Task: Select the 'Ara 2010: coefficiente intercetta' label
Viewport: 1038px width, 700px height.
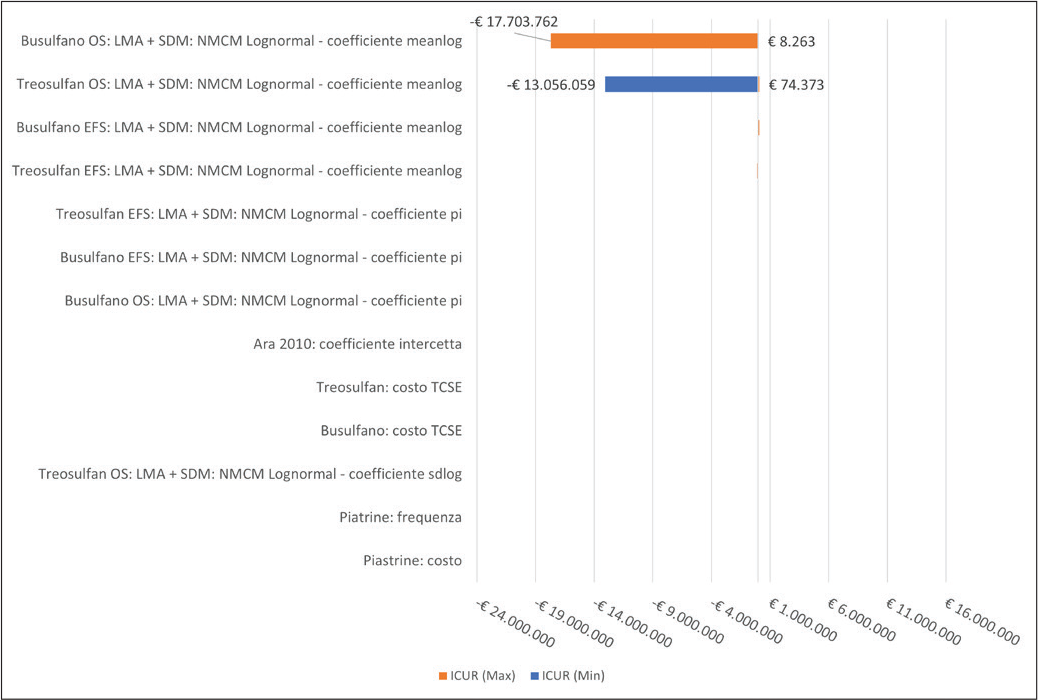Action: click(x=357, y=345)
